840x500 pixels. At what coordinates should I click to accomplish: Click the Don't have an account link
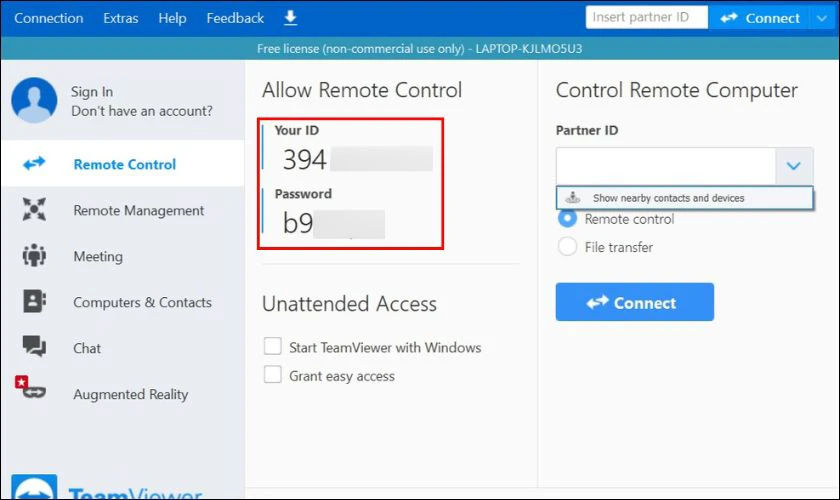pos(142,111)
